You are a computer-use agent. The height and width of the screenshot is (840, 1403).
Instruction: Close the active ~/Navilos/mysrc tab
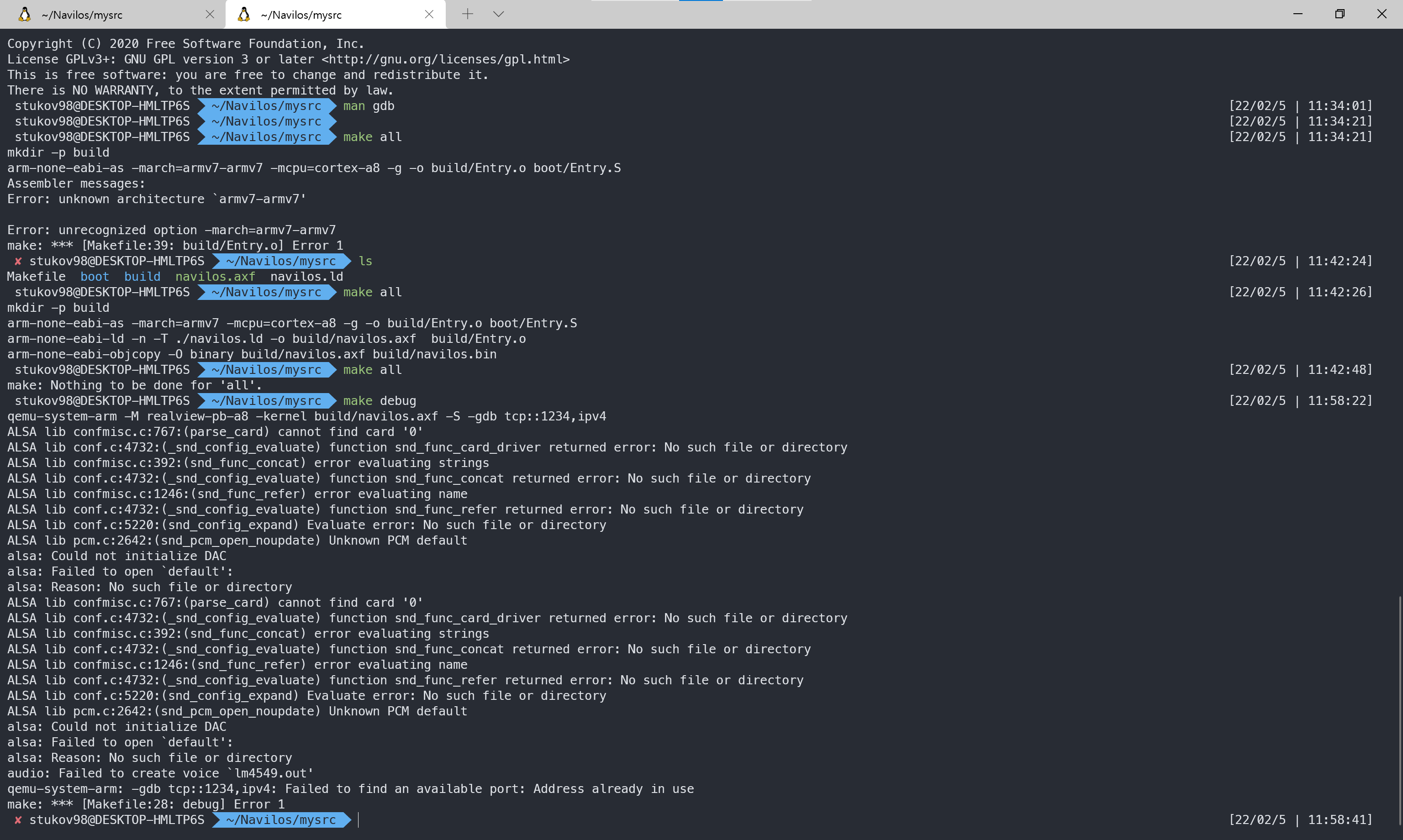tap(428, 15)
